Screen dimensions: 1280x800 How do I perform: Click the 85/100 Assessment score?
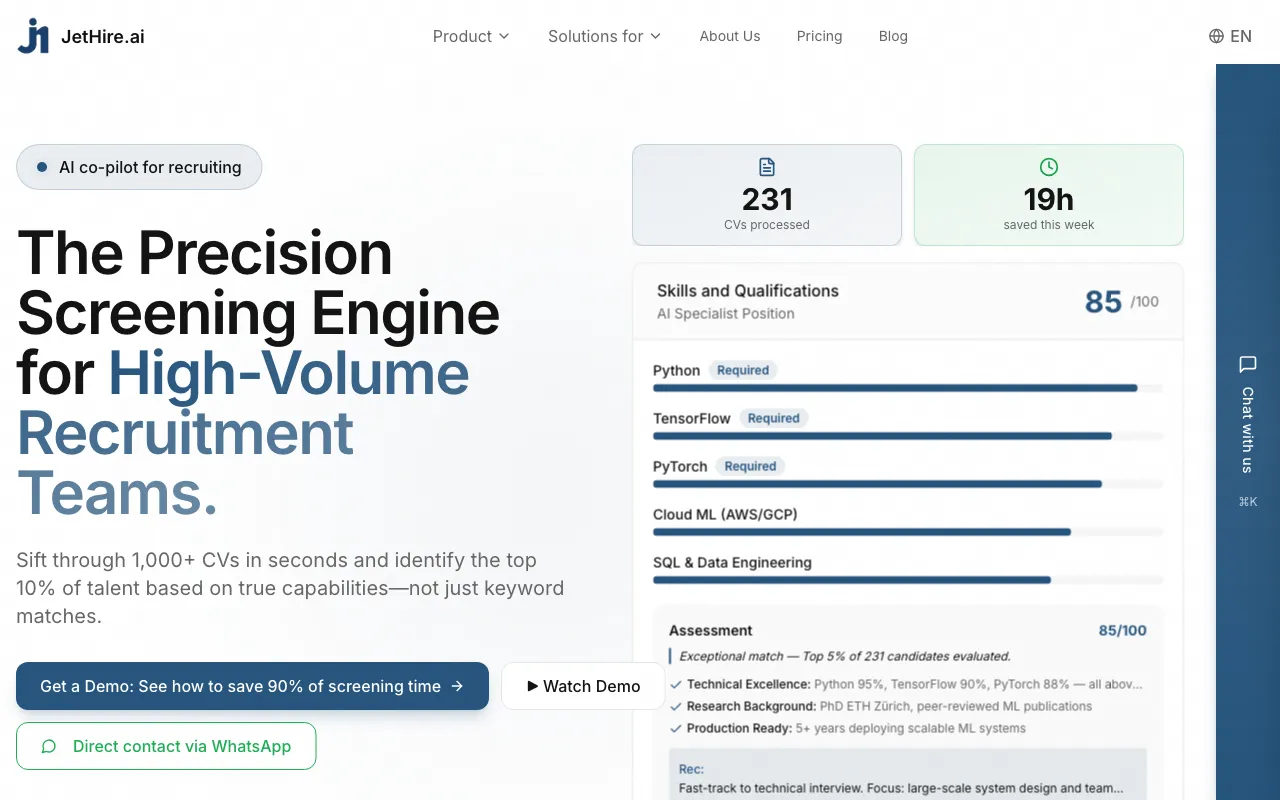[1122, 631]
